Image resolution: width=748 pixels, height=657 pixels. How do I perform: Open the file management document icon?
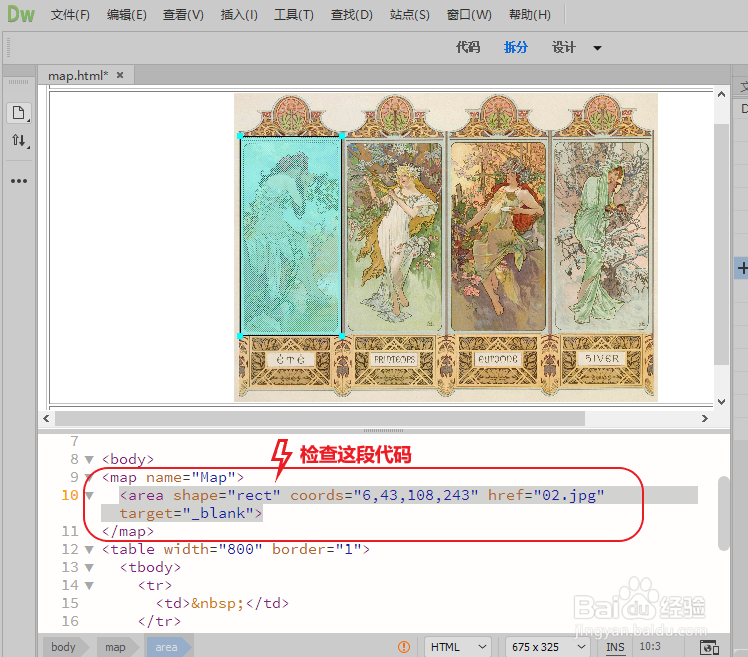(19, 113)
